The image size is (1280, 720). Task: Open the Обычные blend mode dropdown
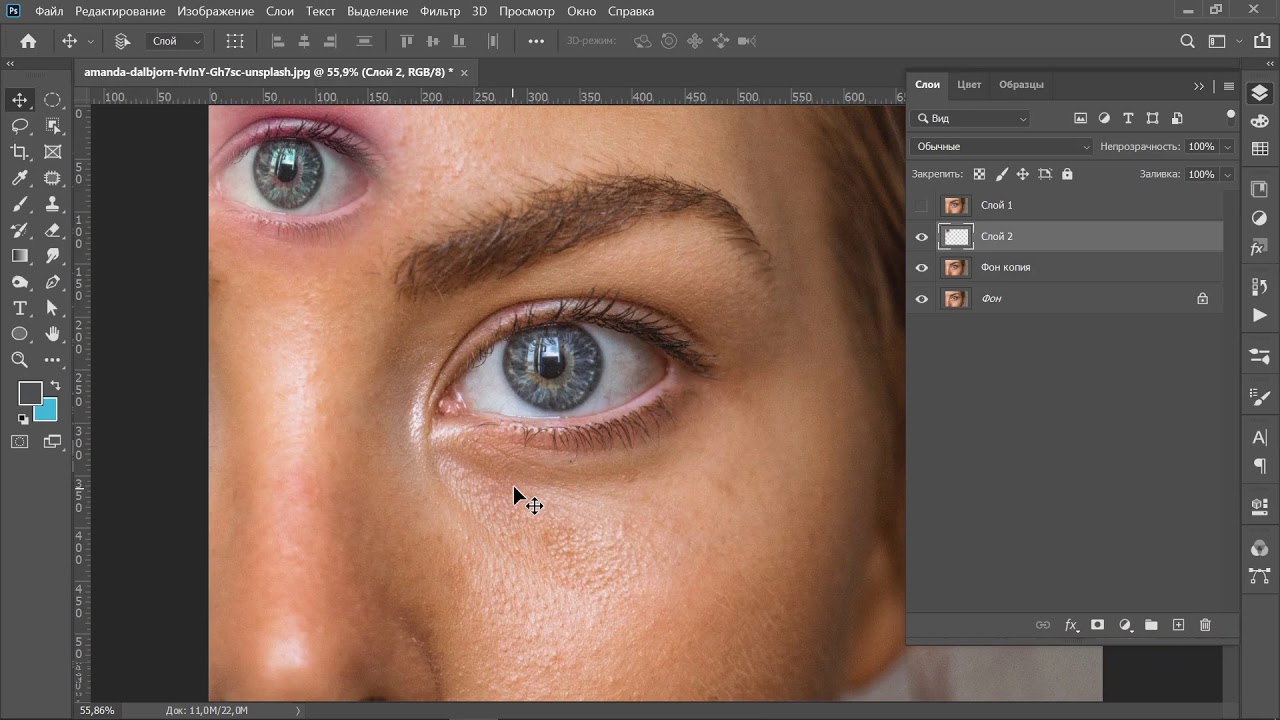(x=1001, y=146)
